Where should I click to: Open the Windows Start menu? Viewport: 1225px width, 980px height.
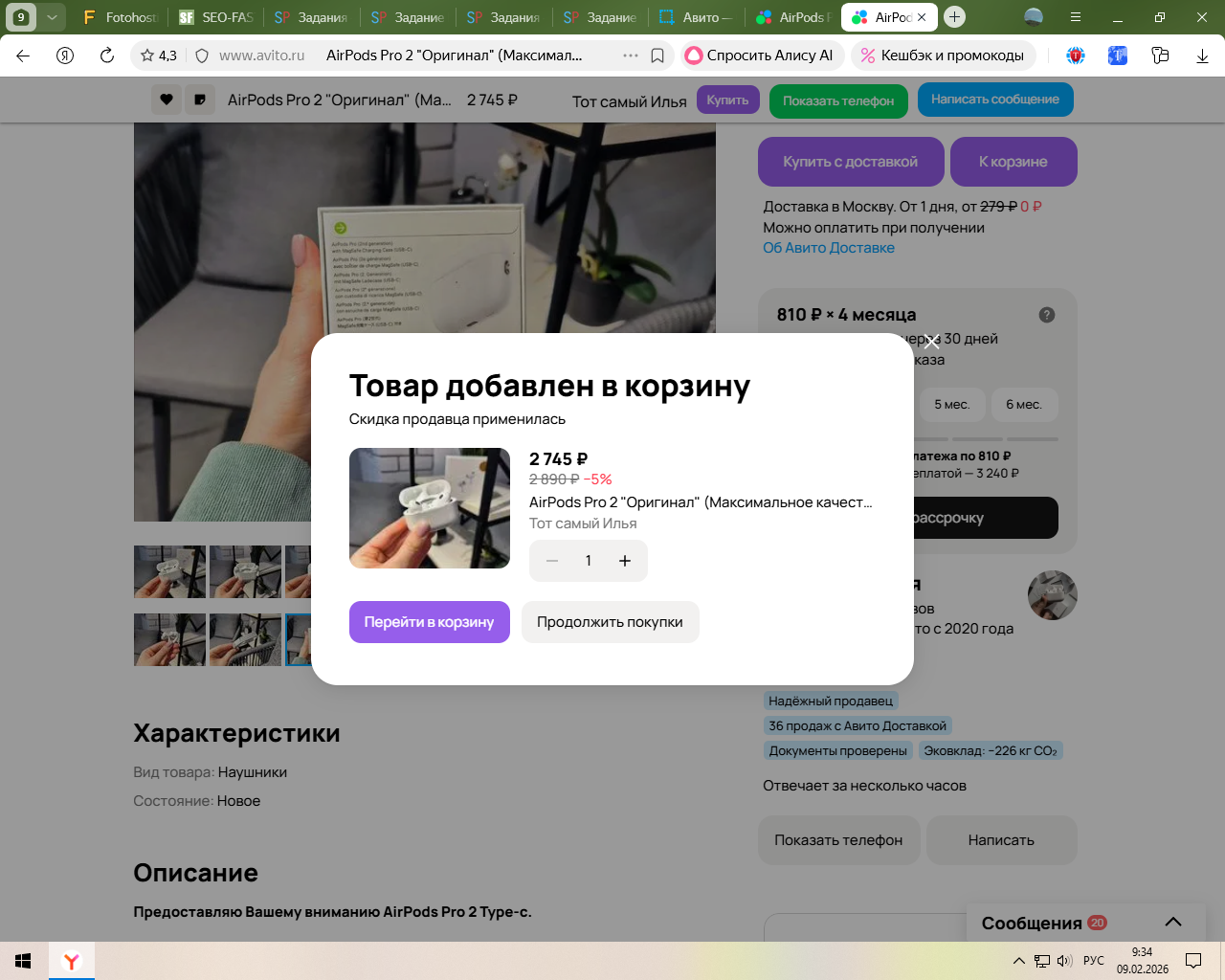(24, 961)
